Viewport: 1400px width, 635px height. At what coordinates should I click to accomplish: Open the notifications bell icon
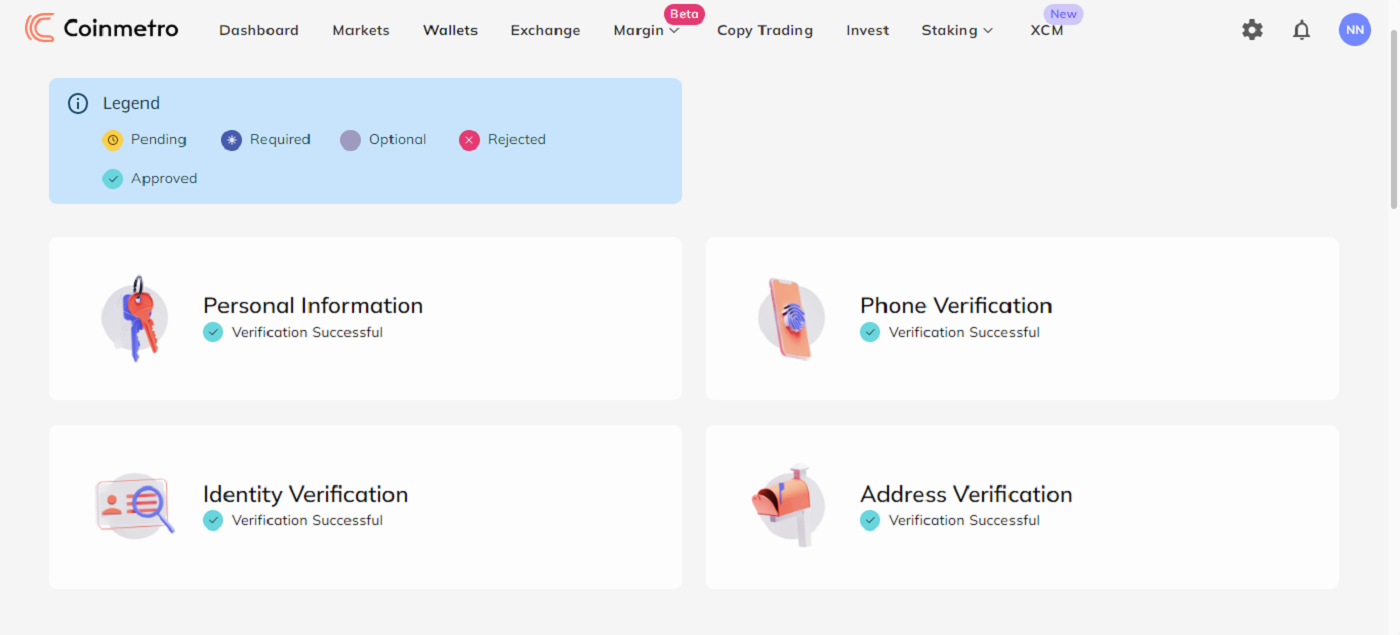pyautogui.click(x=1301, y=30)
